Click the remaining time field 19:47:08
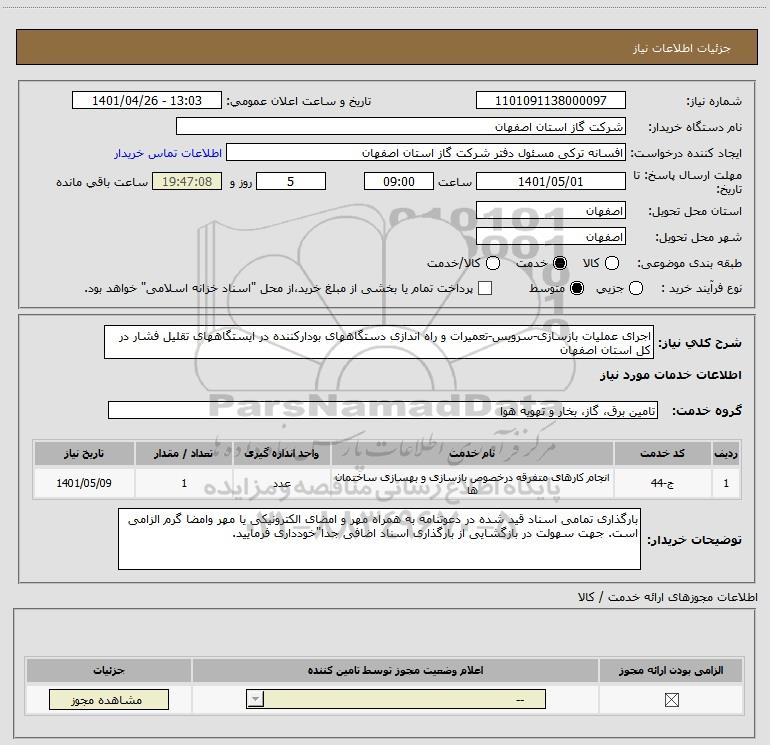Image resolution: width=770 pixels, height=745 pixels. click(x=187, y=182)
